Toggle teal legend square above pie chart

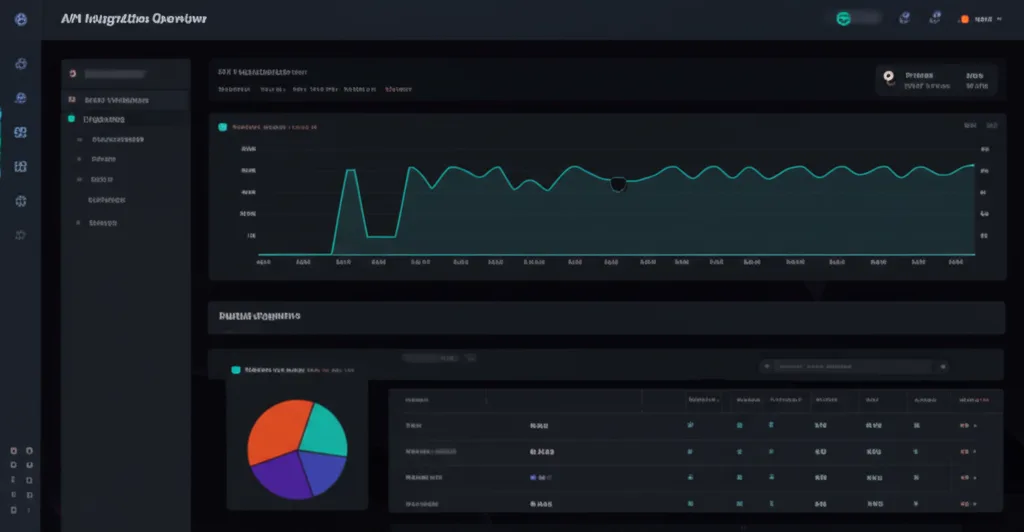(236, 370)
